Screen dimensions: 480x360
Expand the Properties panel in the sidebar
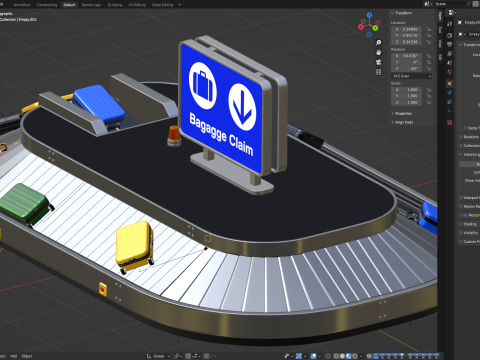402,114
